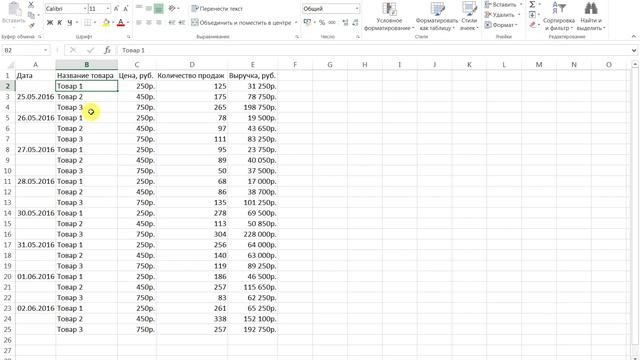Collapse the ribbon with the chevron

click(x=634, y=36)
